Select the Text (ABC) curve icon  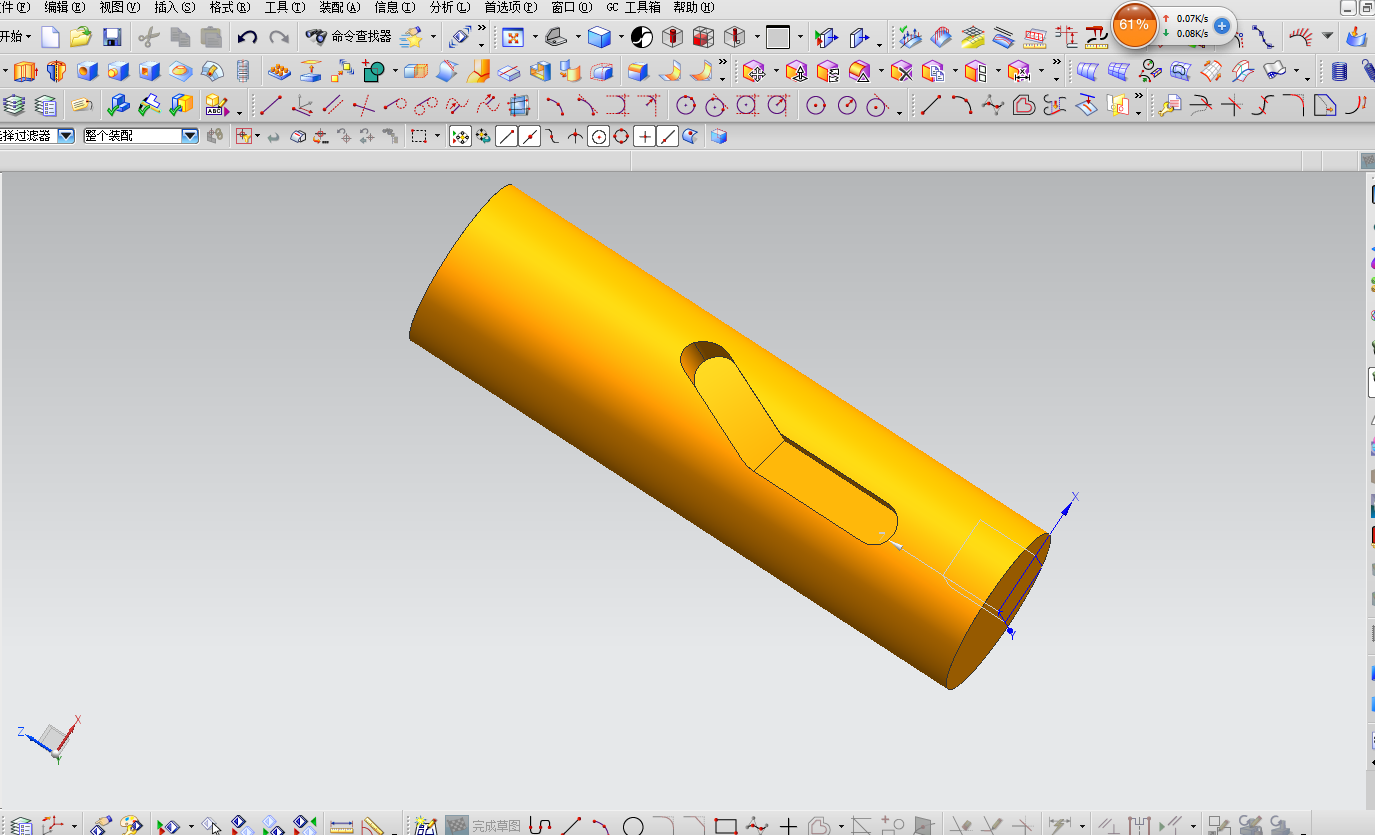pyautogui.click(x=215, y=104)
